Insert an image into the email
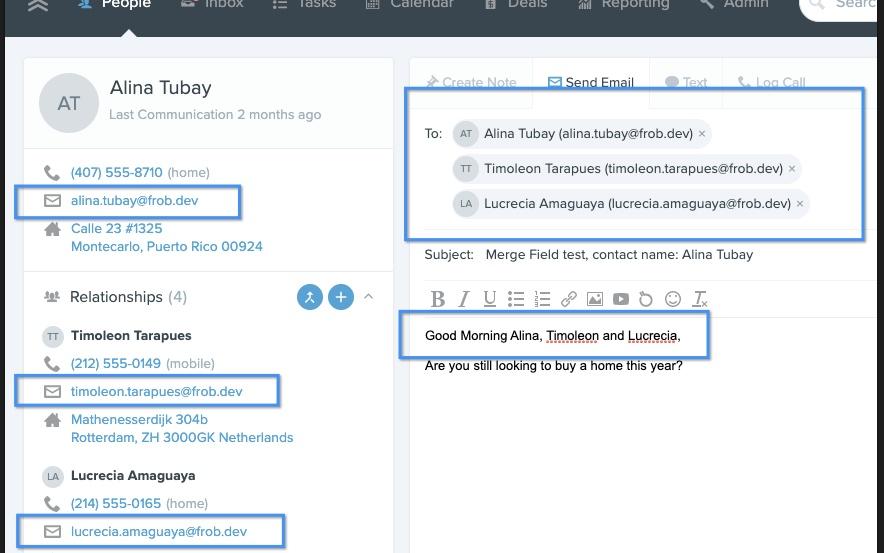 [594, 299]
